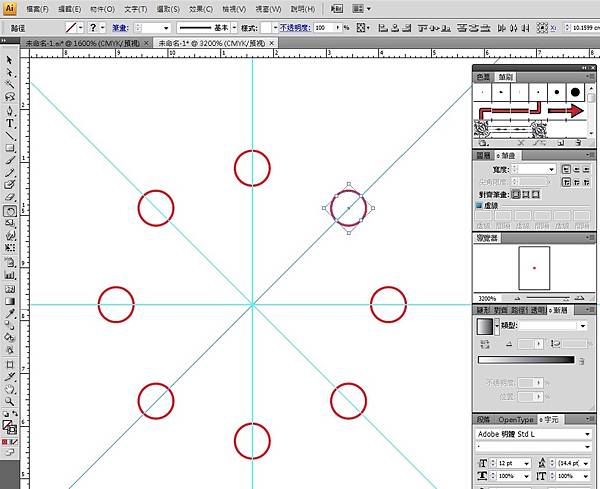This screenshot has height=489, width=600.
Task: Click the Illustrator Ai application logo
Action: 10,8
